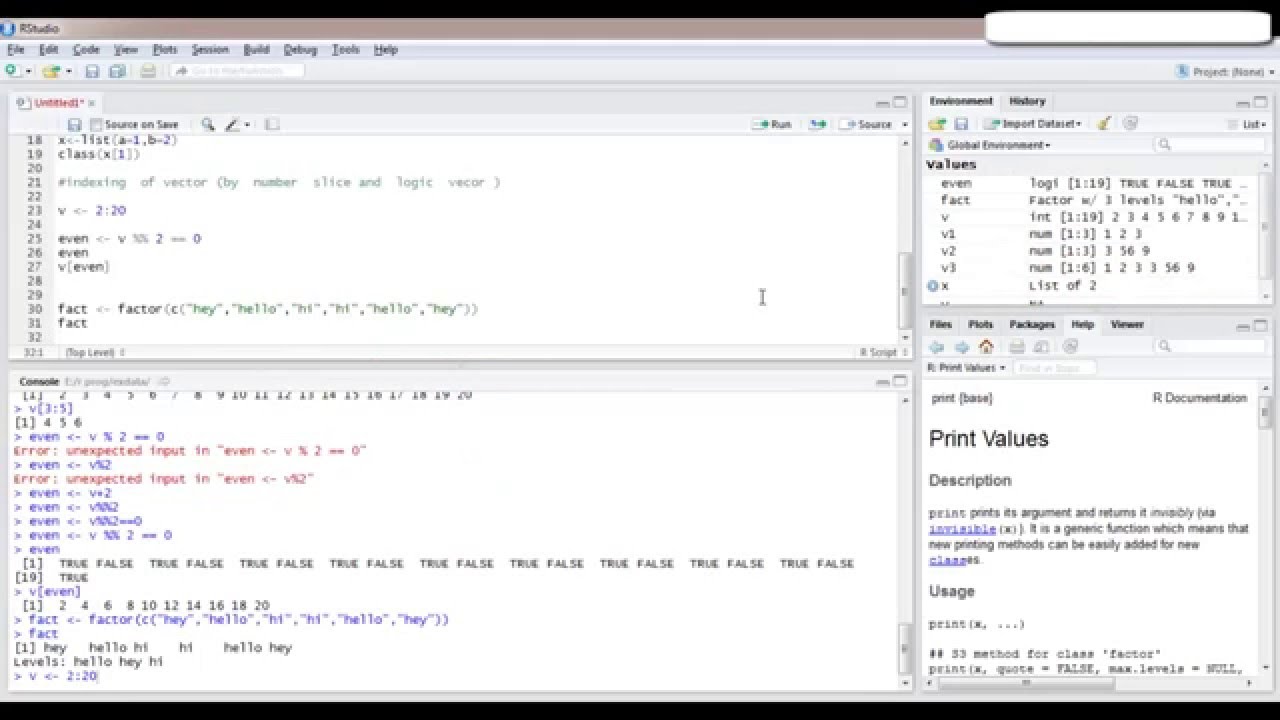Go forward in Help pane
Image resolution: width=1280 pixels, height=720 pixels.
click(x=961, y=347)
